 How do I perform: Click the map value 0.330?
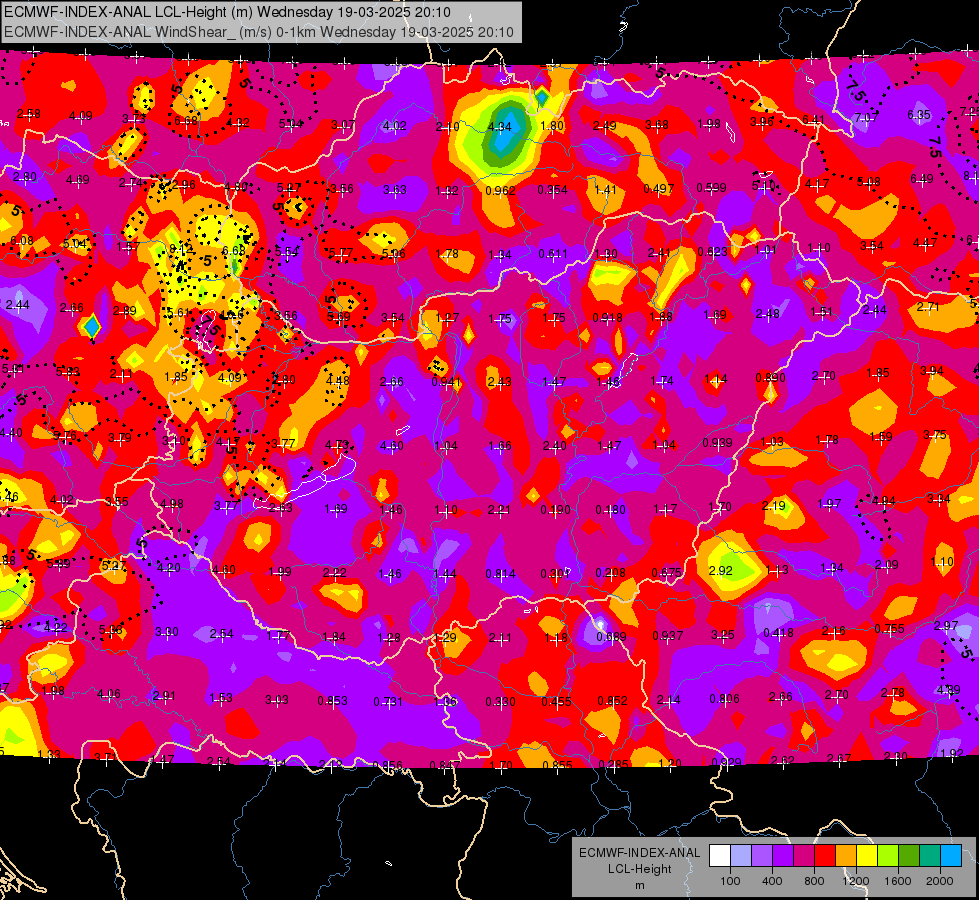(x=501, y=701)
